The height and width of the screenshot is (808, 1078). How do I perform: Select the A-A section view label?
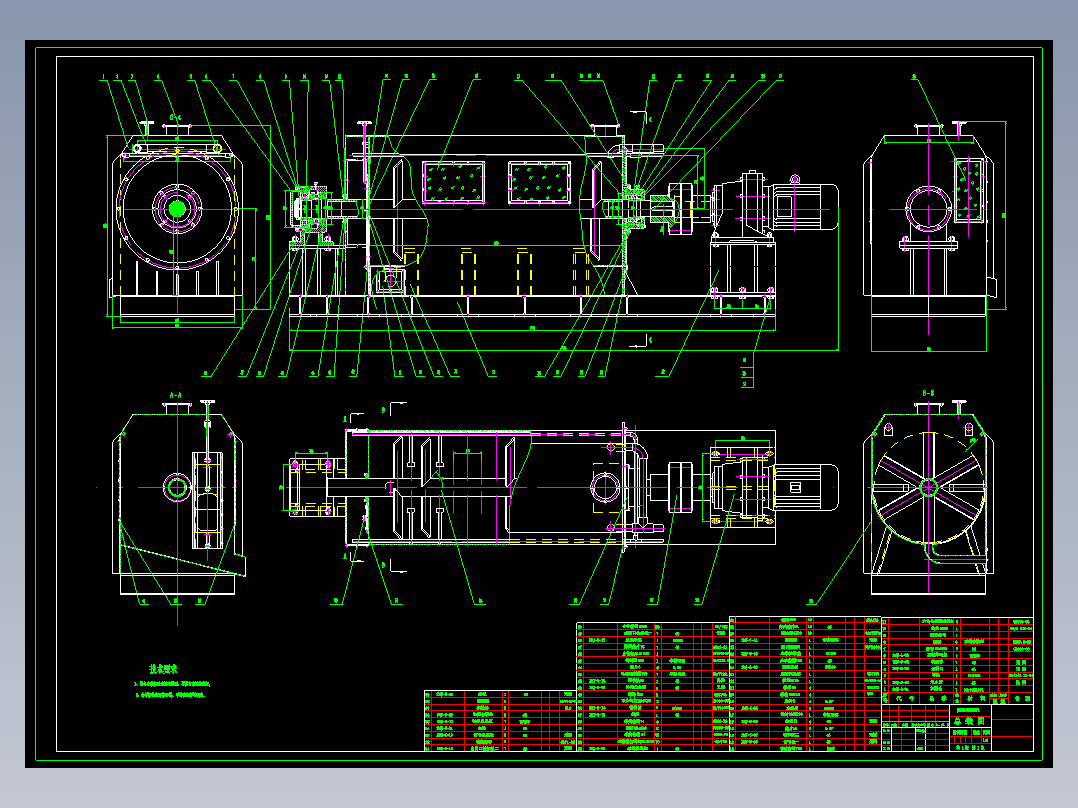(x=175, y=395)
